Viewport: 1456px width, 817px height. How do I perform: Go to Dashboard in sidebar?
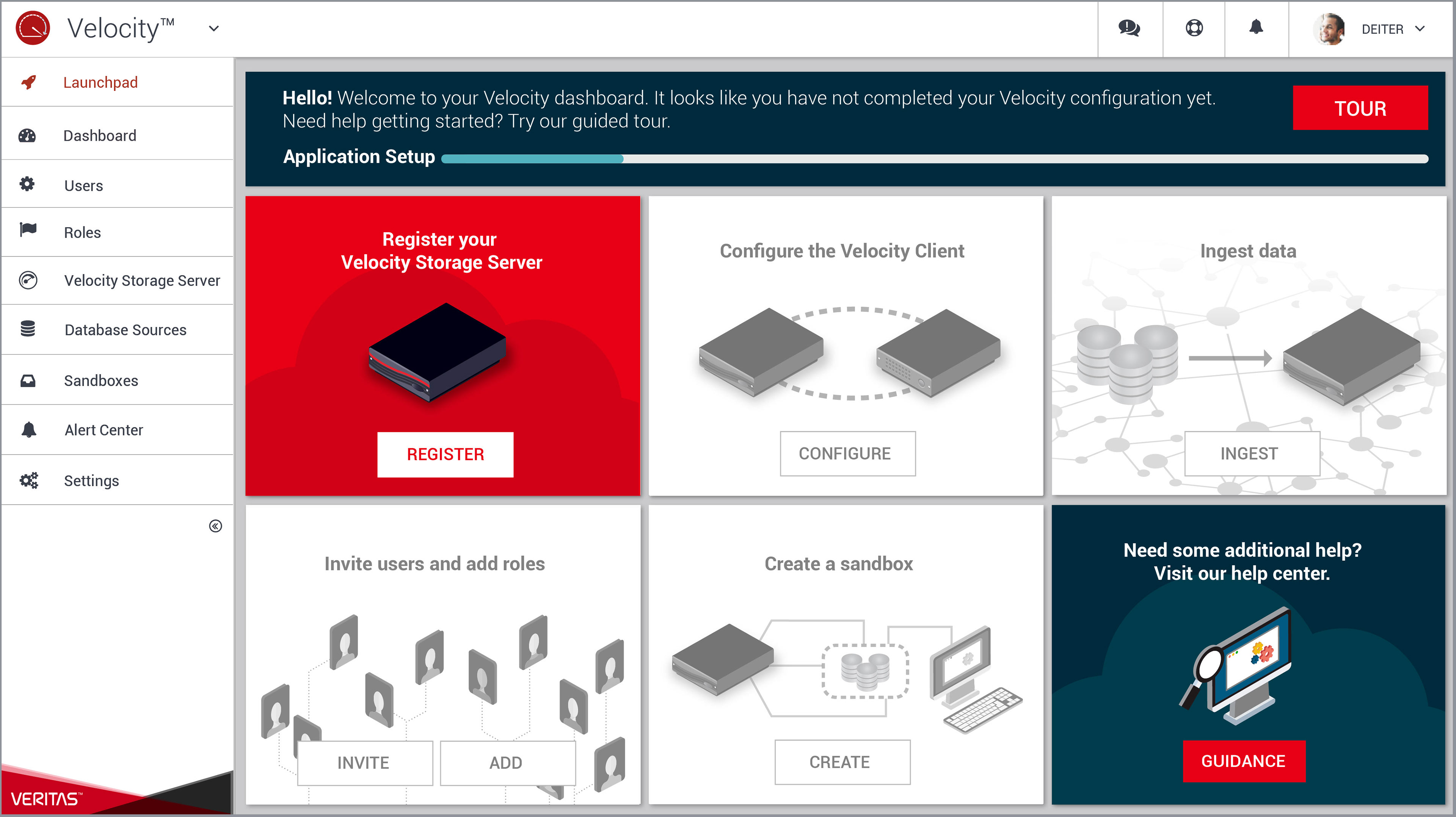[99, 136]
